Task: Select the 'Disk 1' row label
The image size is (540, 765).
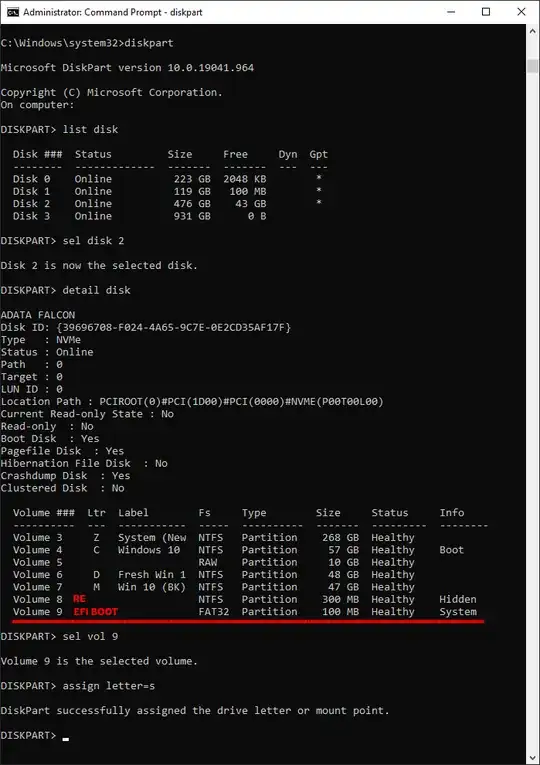Action: (31, 191)
